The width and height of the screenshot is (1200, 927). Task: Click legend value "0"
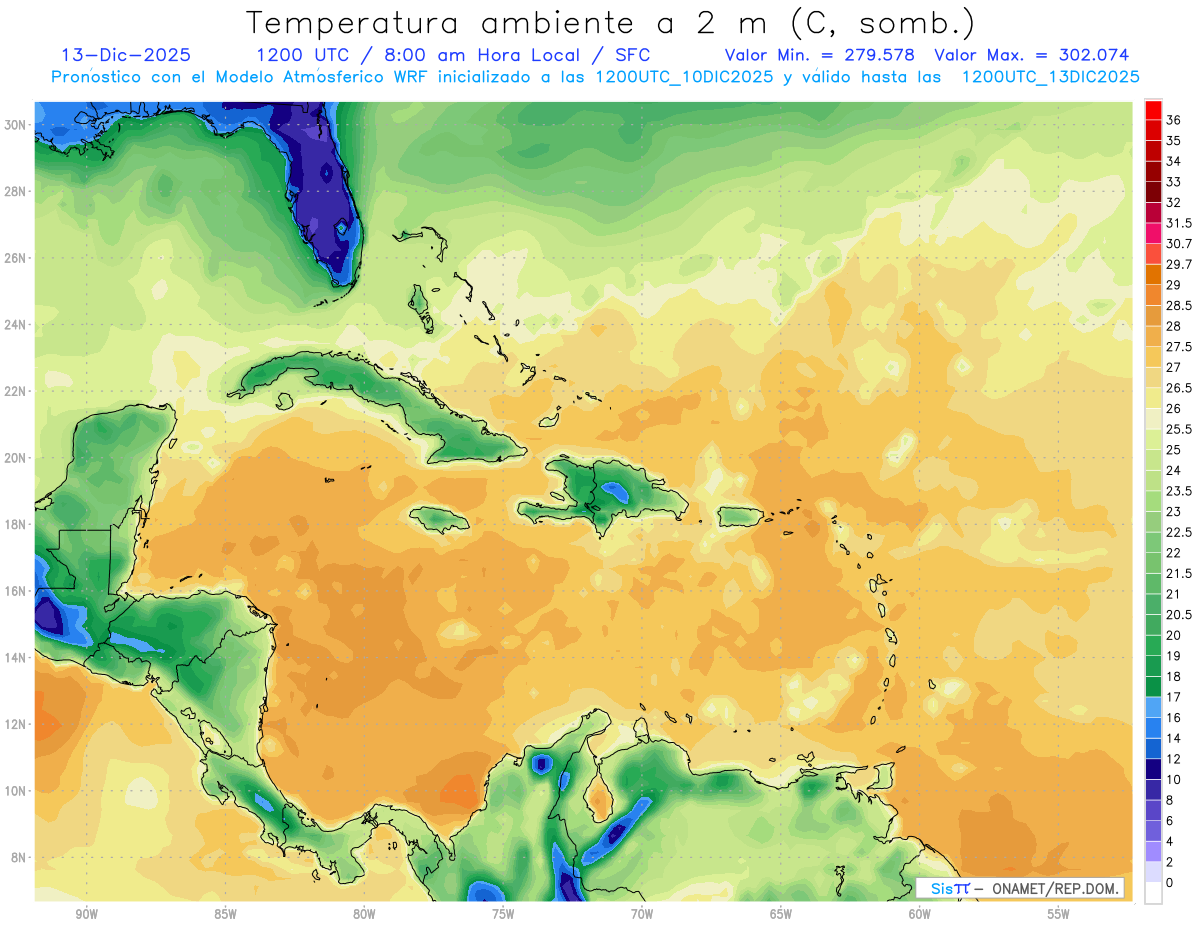point(1170,882)
